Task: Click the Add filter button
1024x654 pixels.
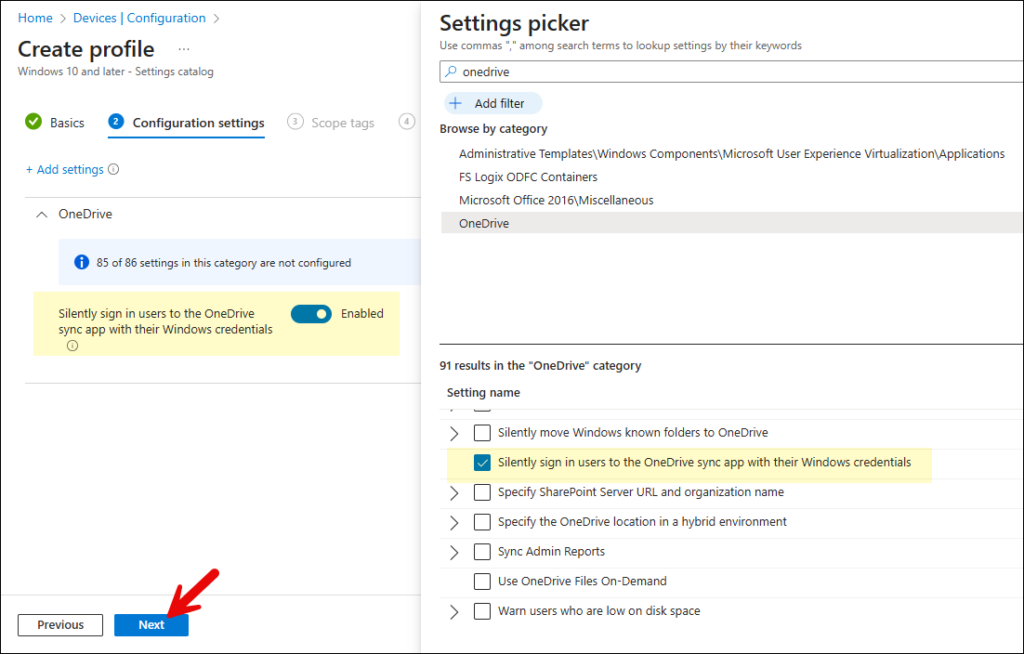Action: [493, 103]
